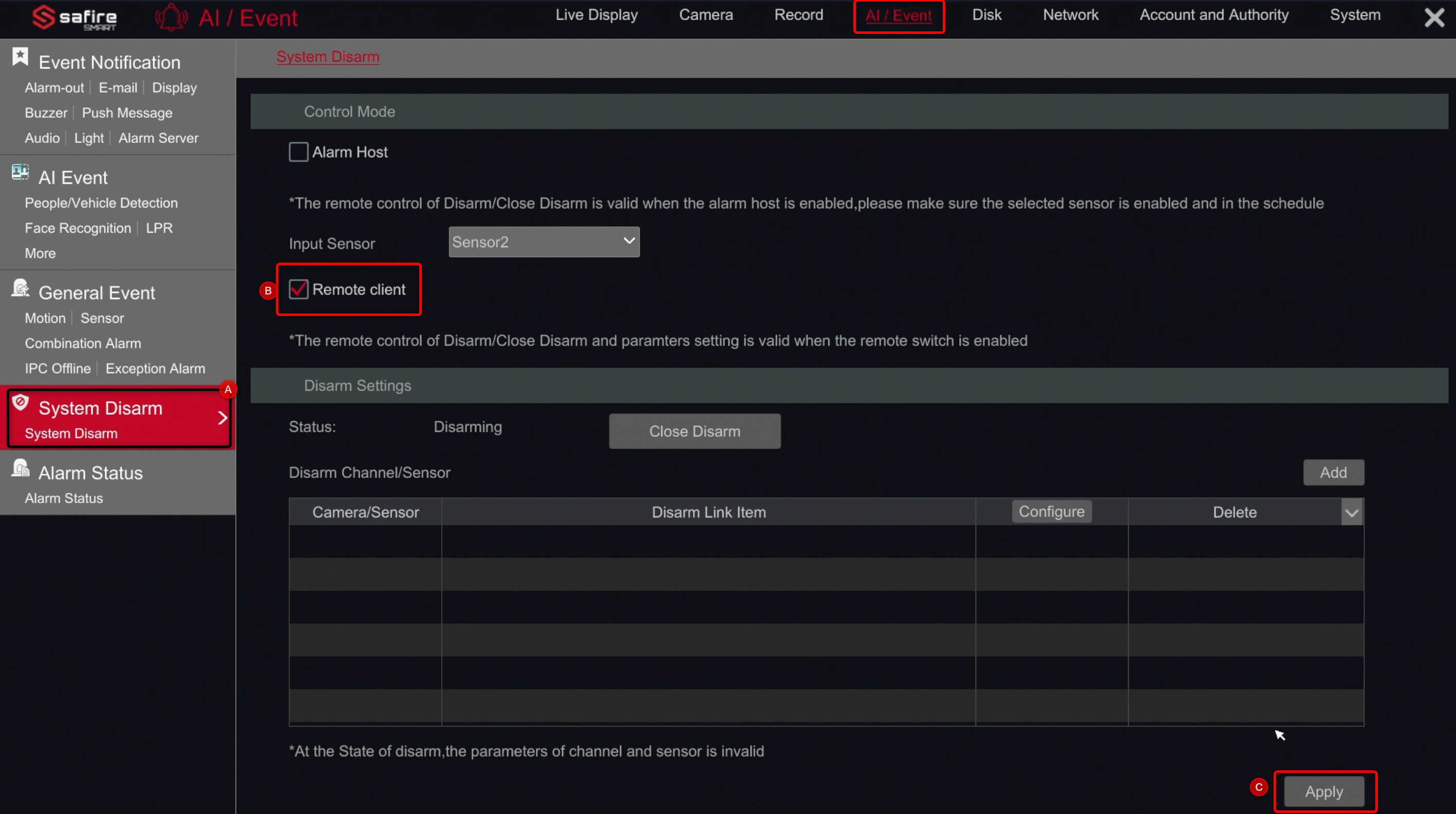Click the AI / Event alarm bell icon
This screenshot has height=814, width=1456.
(171, 17)
